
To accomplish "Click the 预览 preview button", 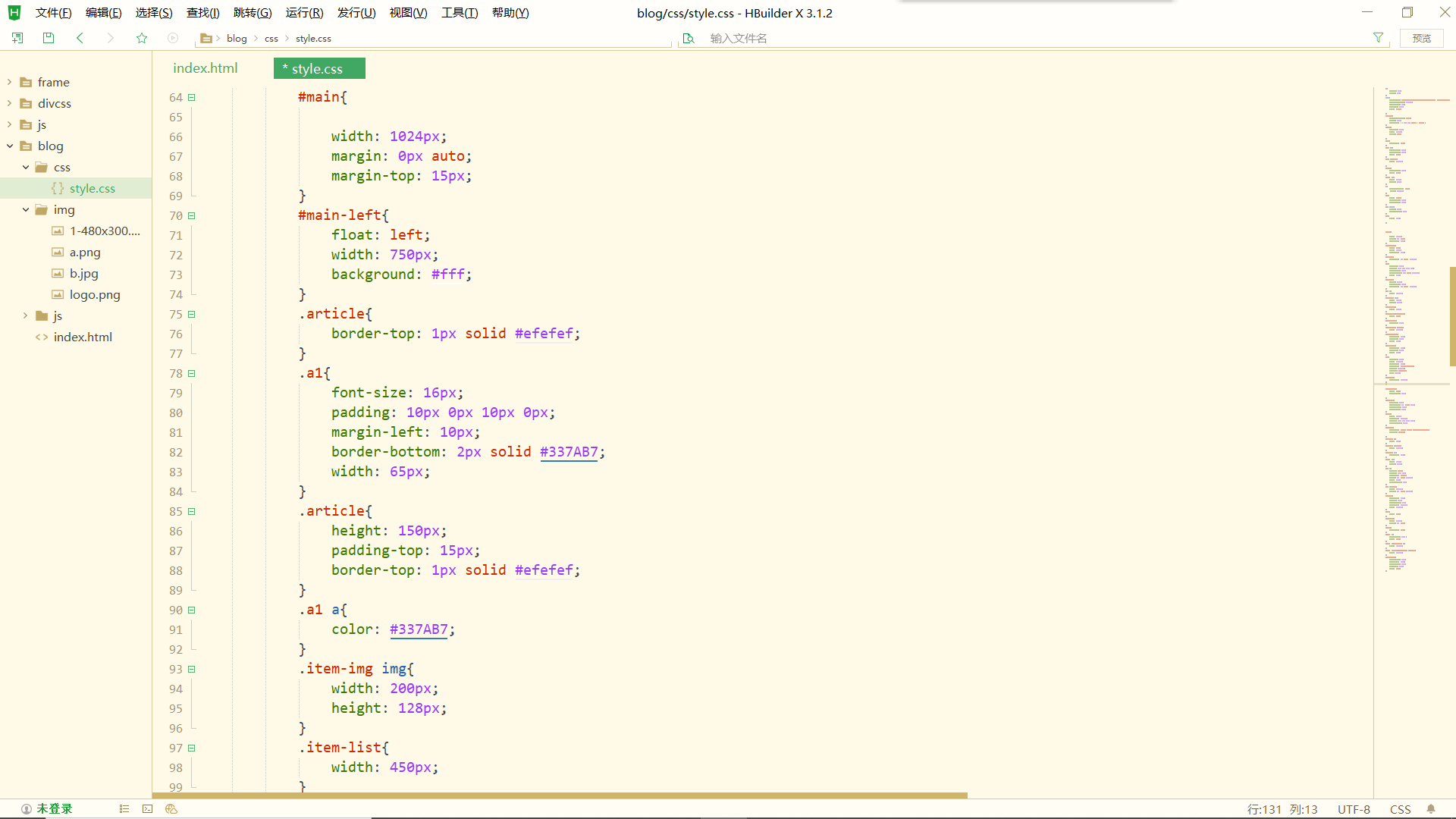I will (x=1422, y=38).
